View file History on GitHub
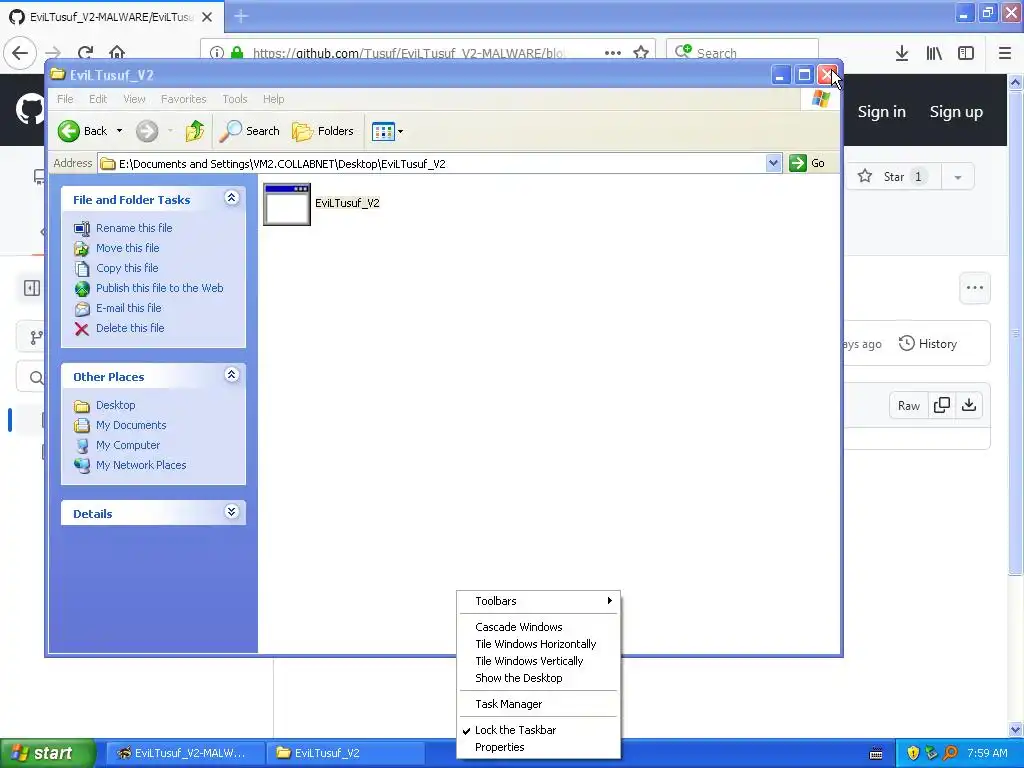This screenshot has width=1024, height=768. pyautogui.click(x=928, y=344)
